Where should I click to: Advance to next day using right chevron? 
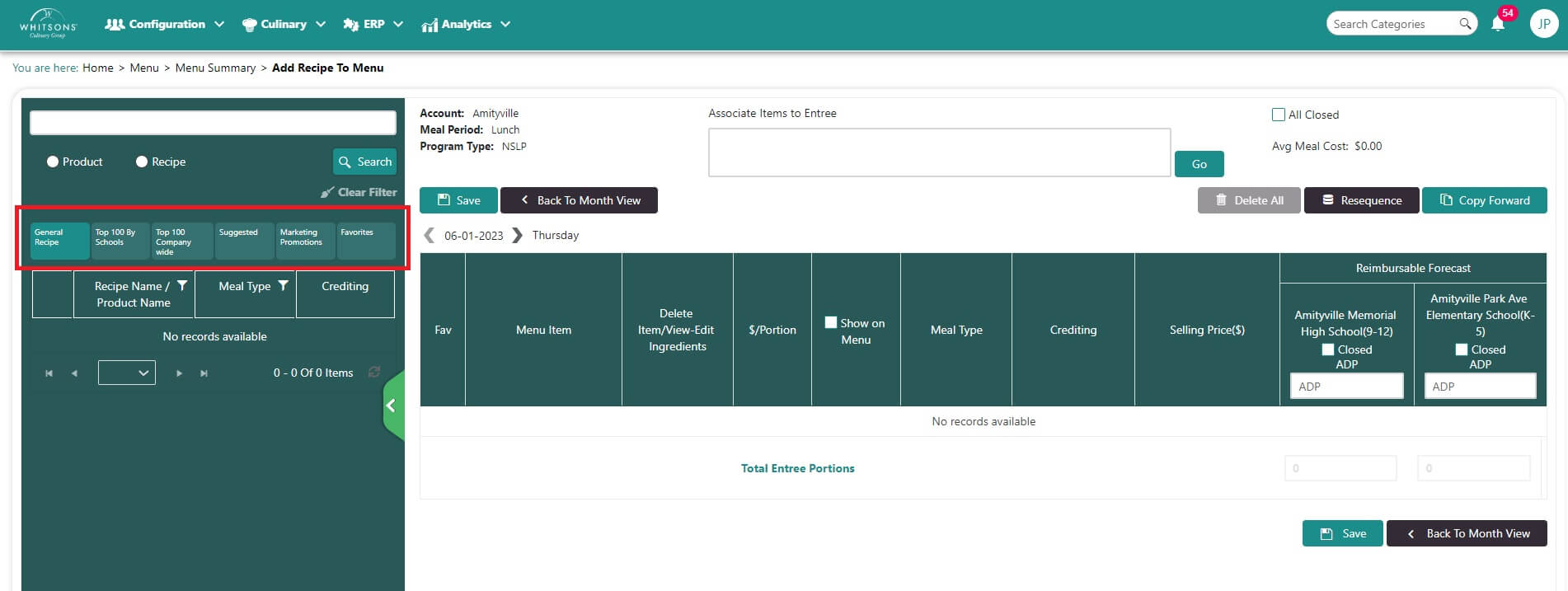[x=517, y=235]
